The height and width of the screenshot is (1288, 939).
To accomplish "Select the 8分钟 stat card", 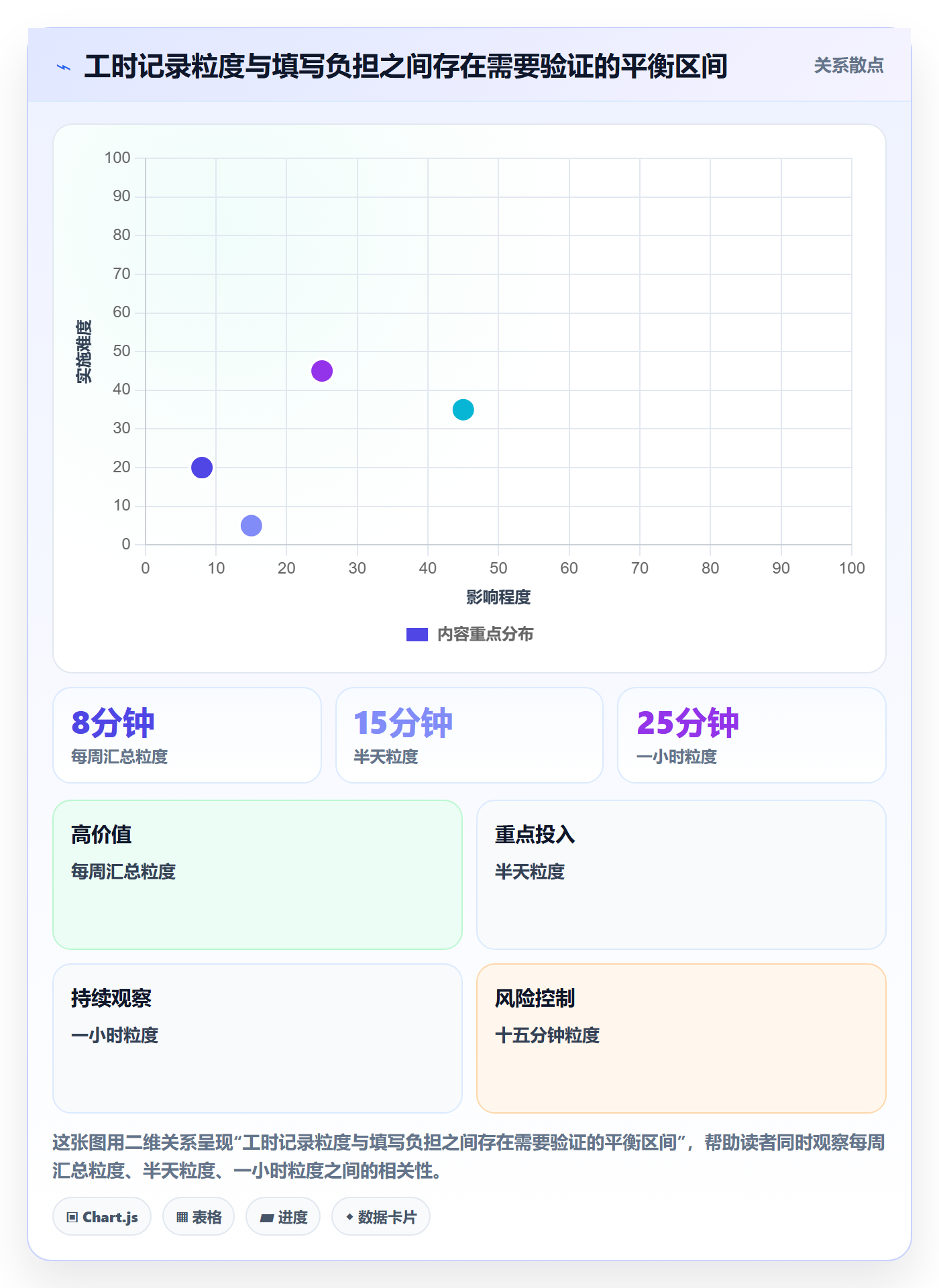I will 187,735.
